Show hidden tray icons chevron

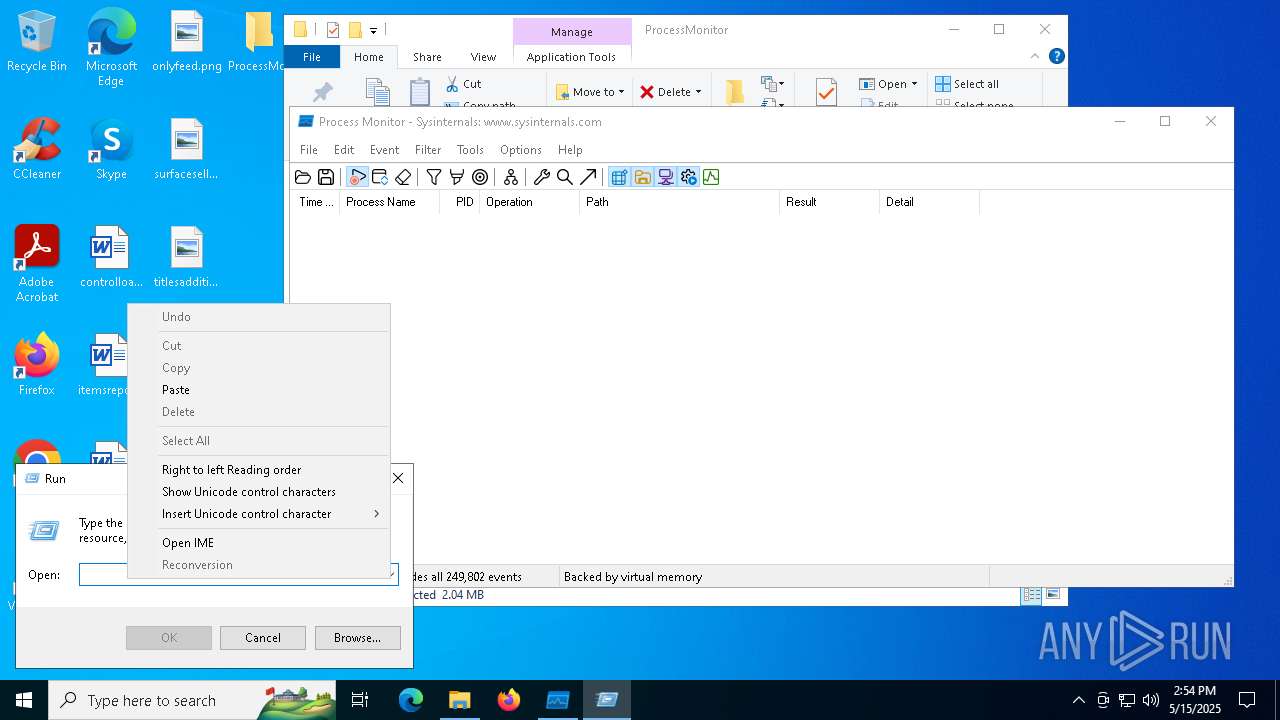coord(1078,700)
